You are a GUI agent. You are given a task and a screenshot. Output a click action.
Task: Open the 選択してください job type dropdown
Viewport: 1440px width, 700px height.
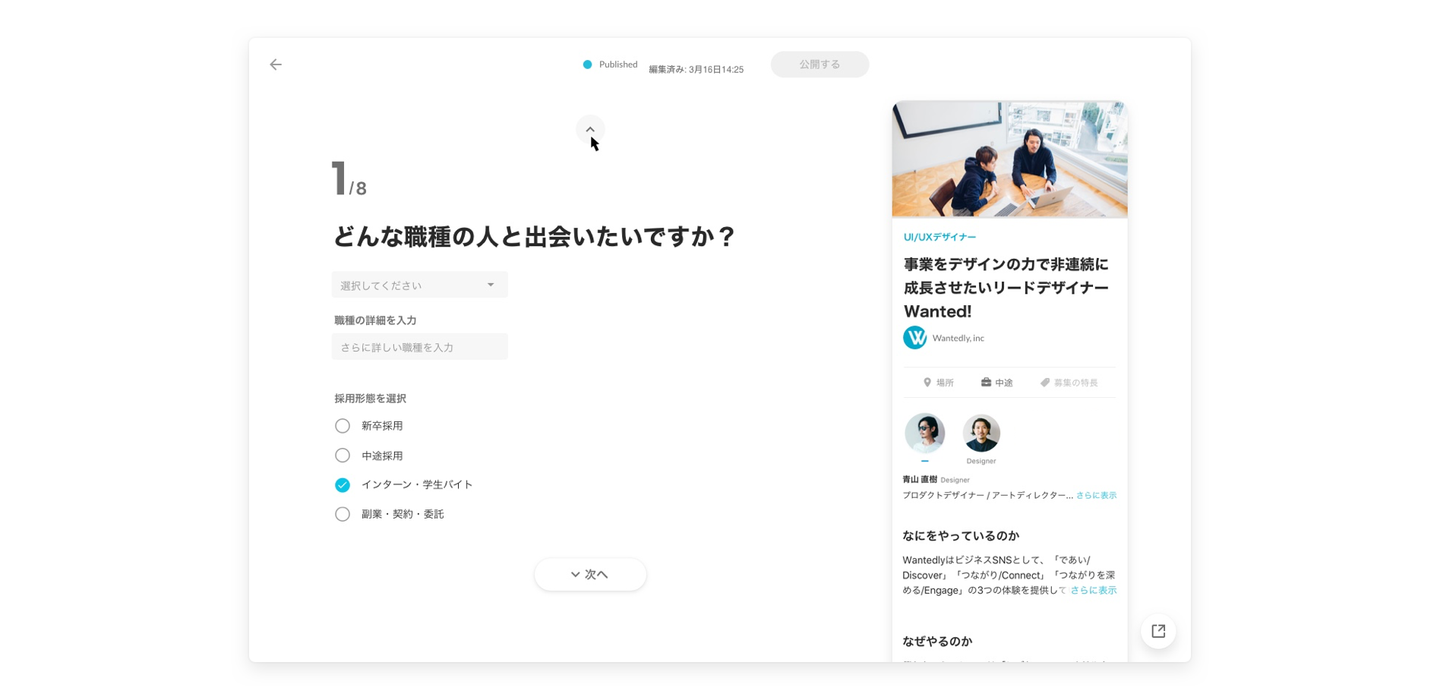(x=420, y=285)
